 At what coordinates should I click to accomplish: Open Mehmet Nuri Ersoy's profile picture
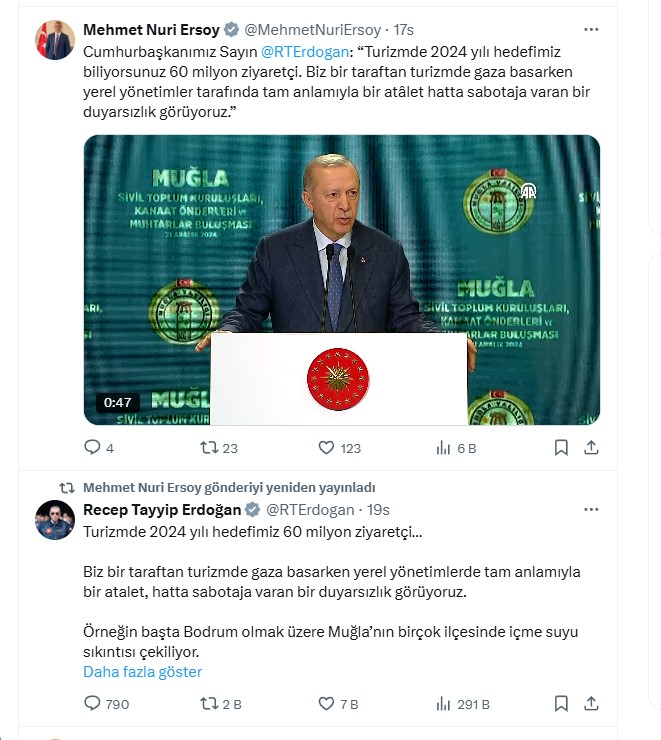pyautogui.click(x=55, y=40)
